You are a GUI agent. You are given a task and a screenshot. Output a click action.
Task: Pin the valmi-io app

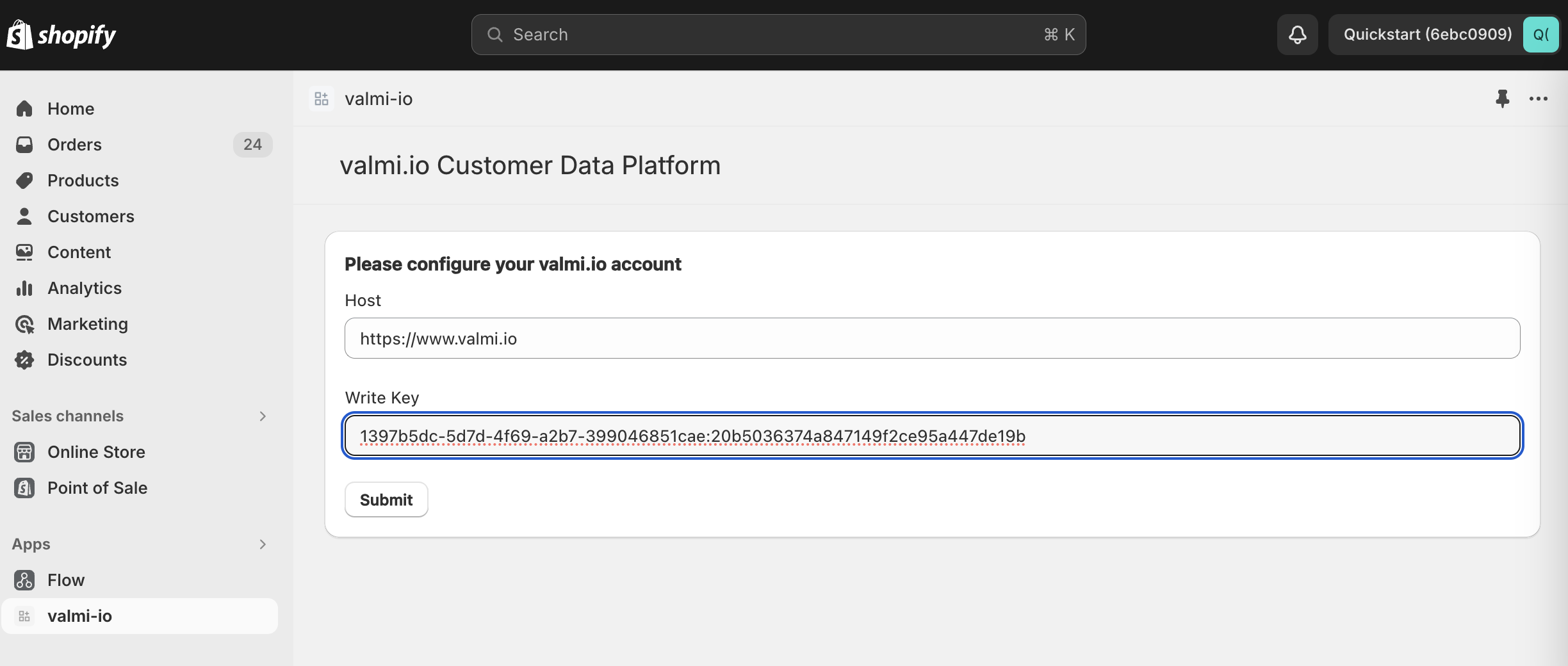(x=1502, y=99)
